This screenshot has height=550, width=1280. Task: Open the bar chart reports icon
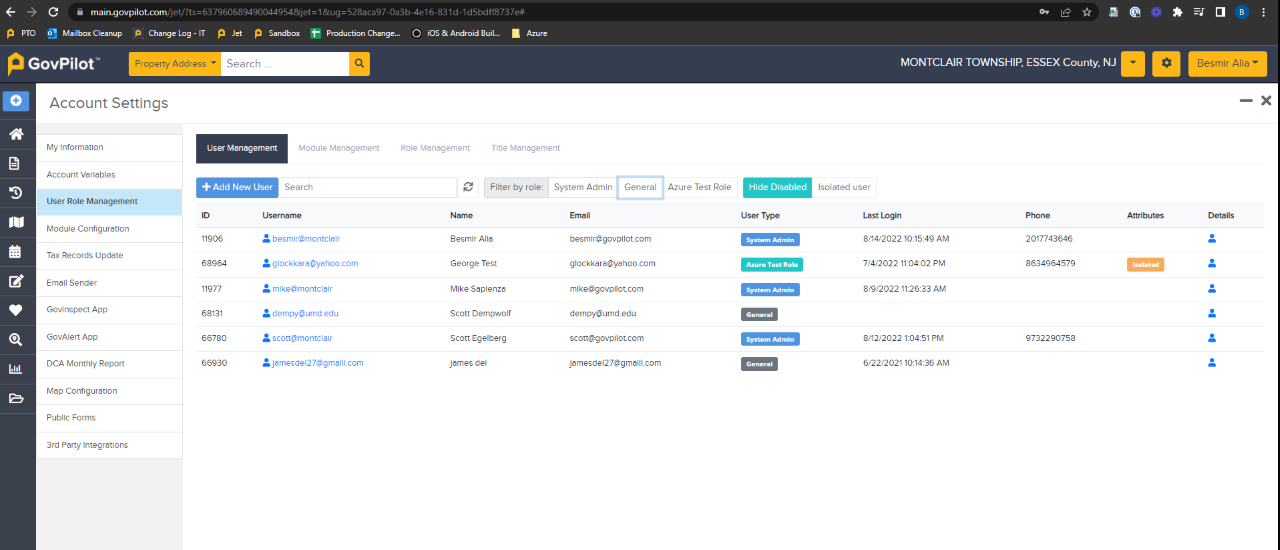point(16,369)
